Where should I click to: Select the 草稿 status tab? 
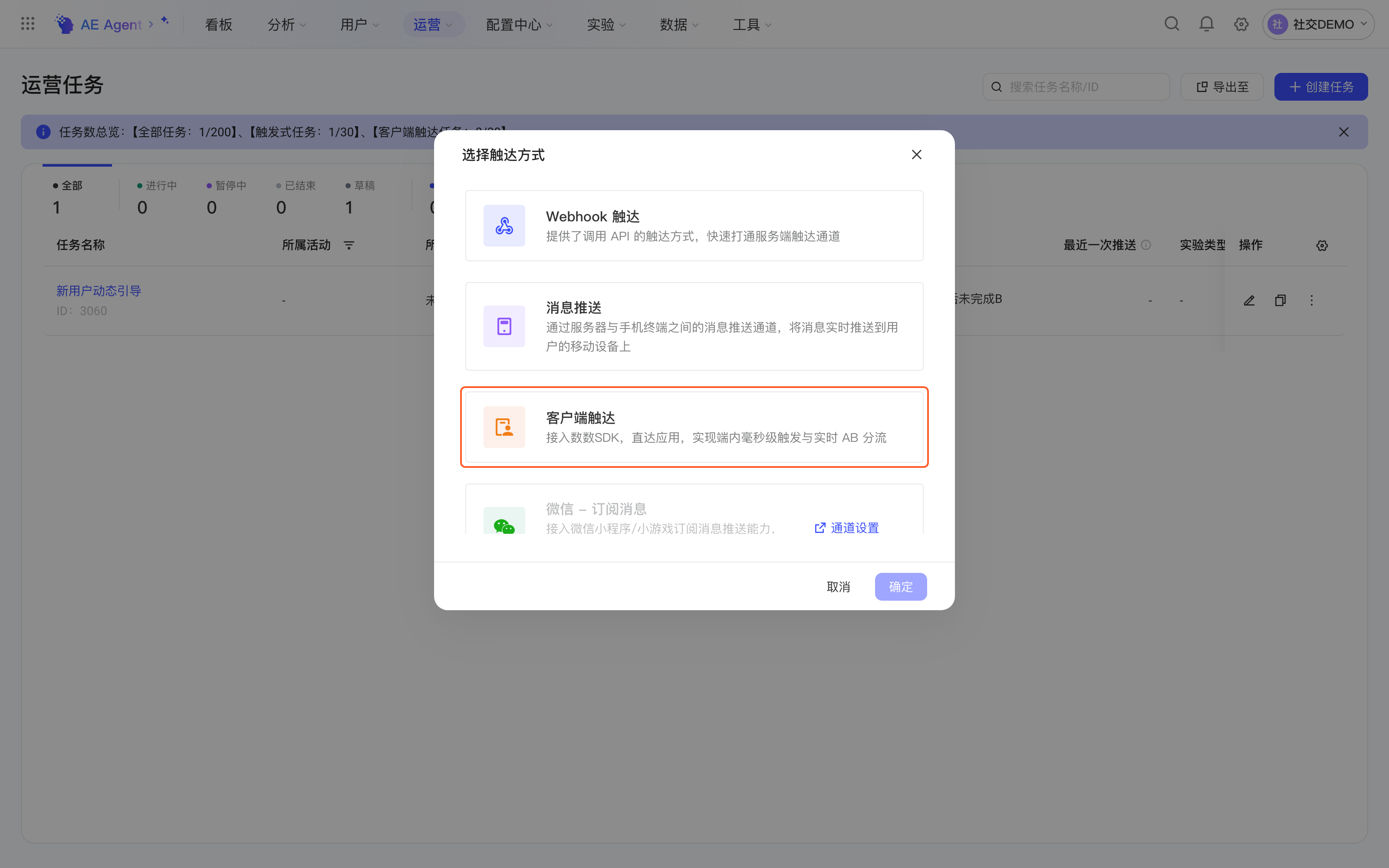pyautogui.click(x=360, y=196)
